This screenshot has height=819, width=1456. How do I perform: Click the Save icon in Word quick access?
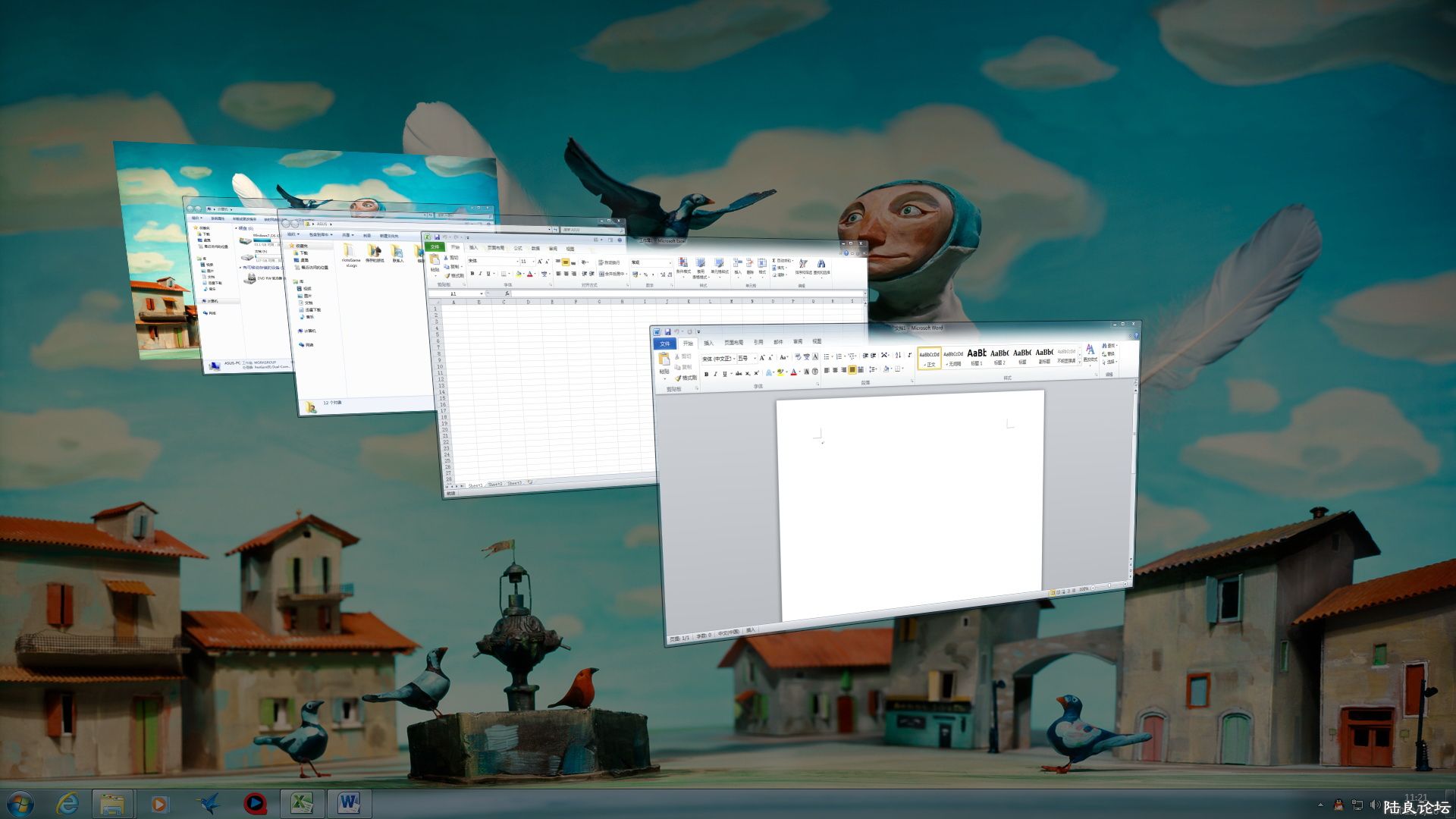(667, 331)
